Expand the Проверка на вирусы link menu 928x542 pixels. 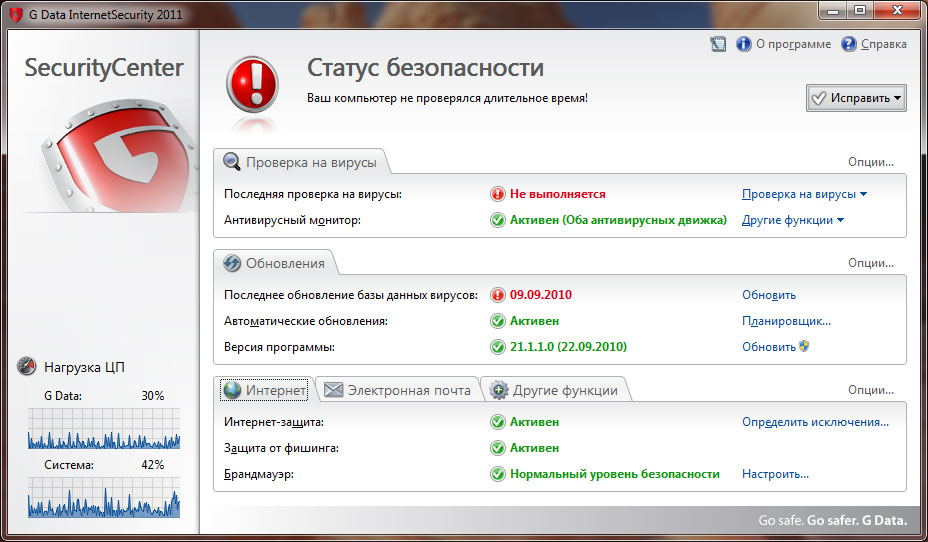(x=804, y=194)
